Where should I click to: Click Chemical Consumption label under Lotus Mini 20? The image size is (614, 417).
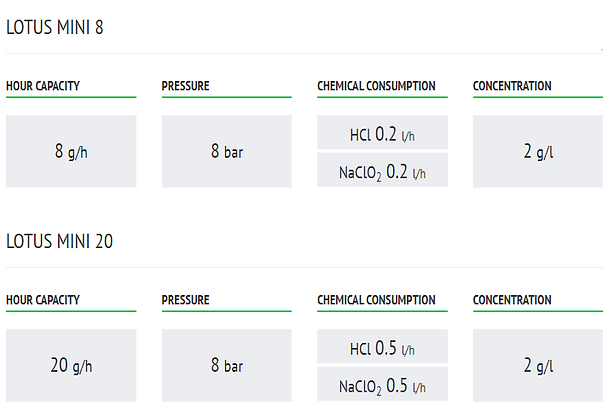click(376, 300)
